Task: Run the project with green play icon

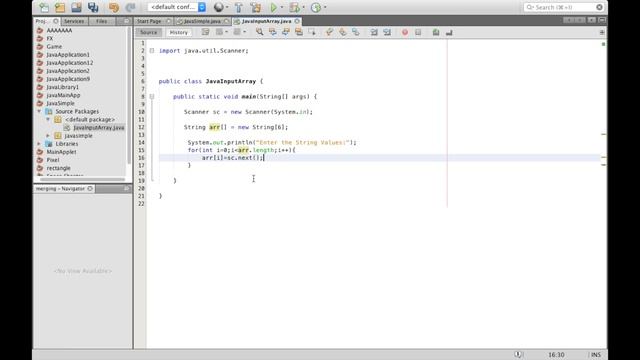Action: (273, 7)
